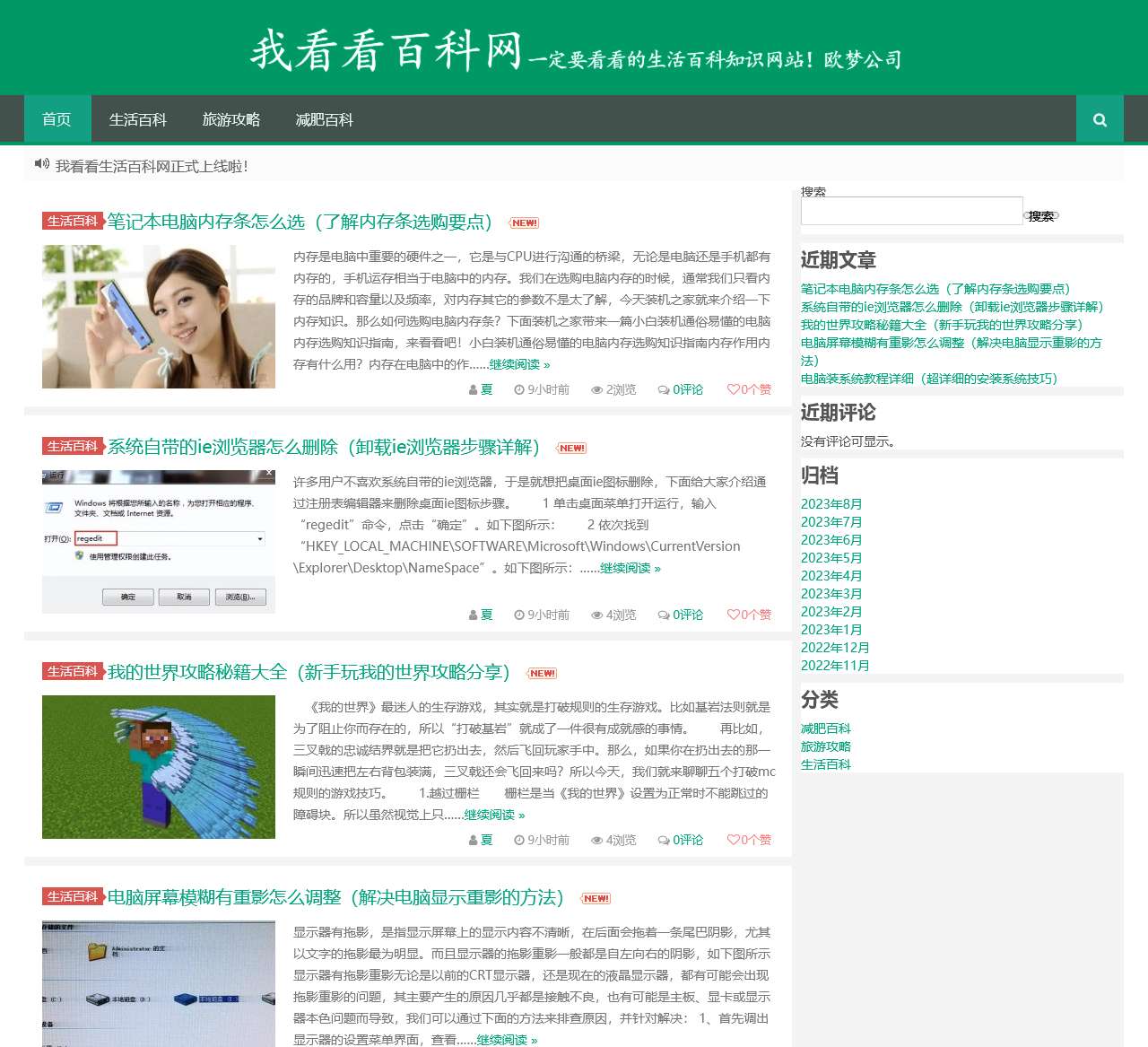Viewport: 1148px width, 1047px height.
Task: Click 继续阅读 link on the memory article
Action: pyautogui.click(x=519, y=364)
